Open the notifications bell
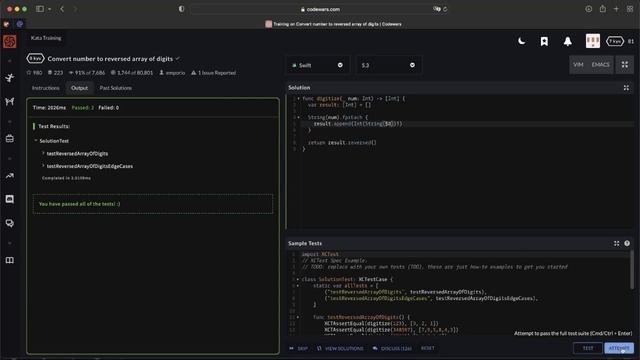Viewport: 640px width, 360px height. pos(567,41)
